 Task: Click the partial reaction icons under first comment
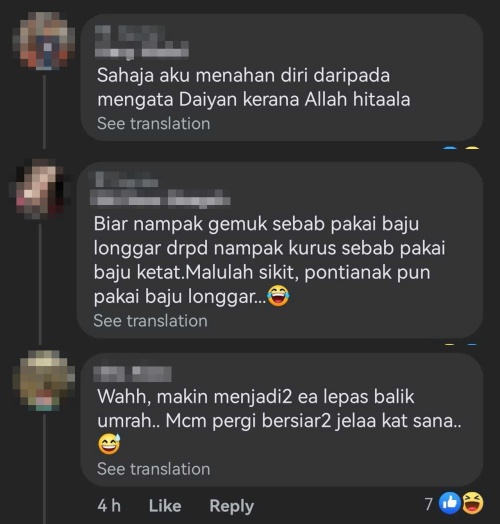tap(461, 148)
